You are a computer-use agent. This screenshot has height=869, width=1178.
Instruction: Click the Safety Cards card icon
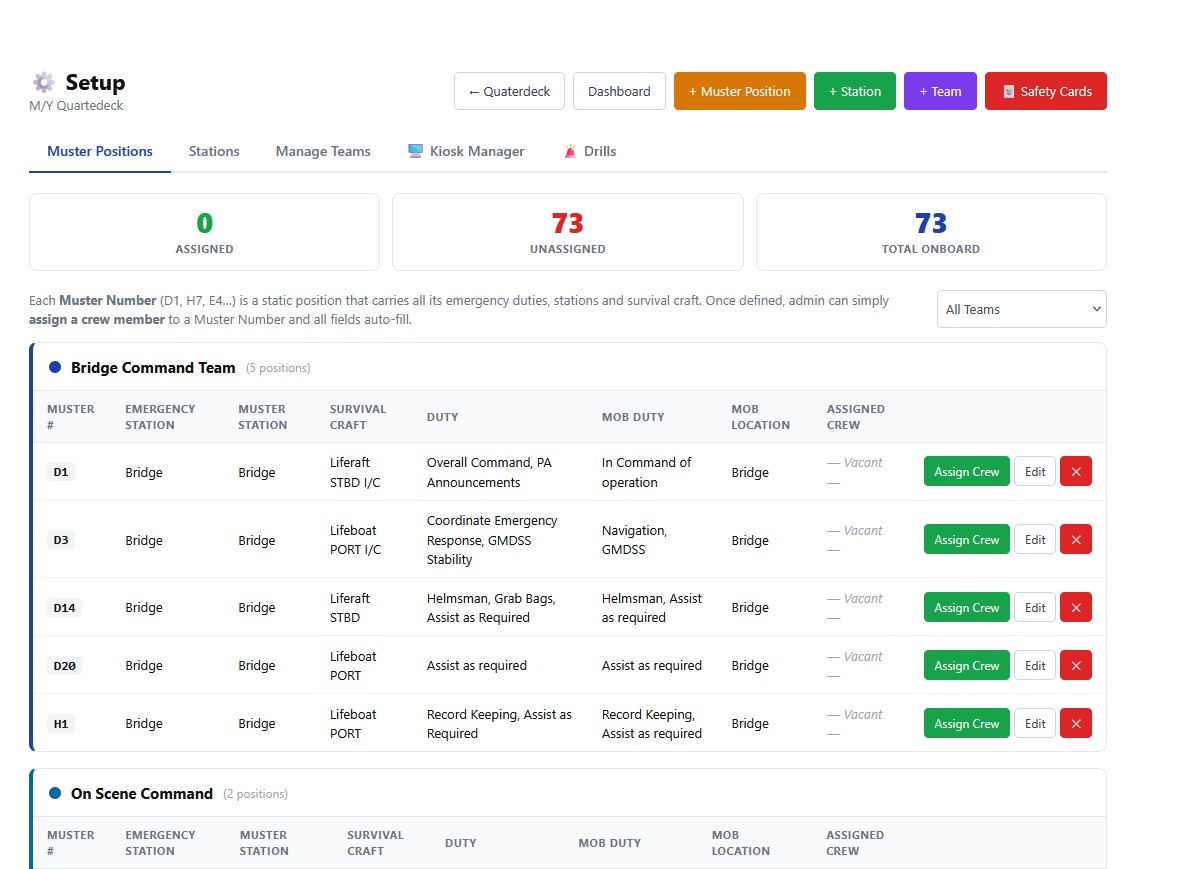[x=1008, y=92]
